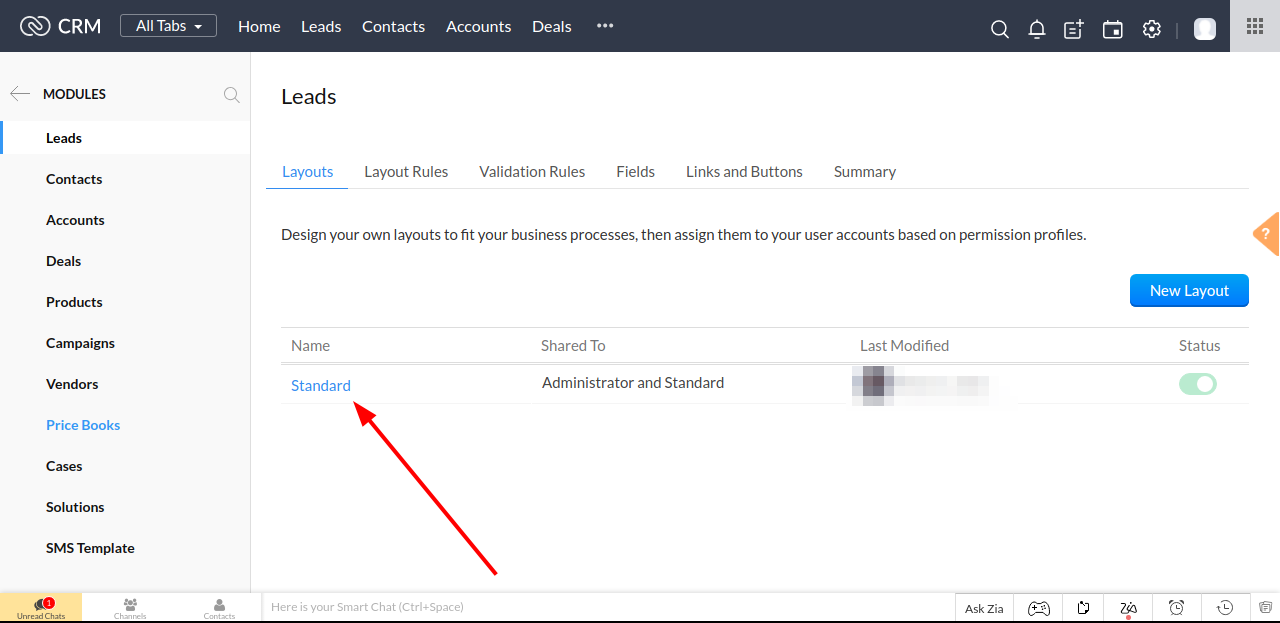Screen dimensions: 1280x623
Task: Open the alarm clock reminders icon
Action: coord(1177,608)
